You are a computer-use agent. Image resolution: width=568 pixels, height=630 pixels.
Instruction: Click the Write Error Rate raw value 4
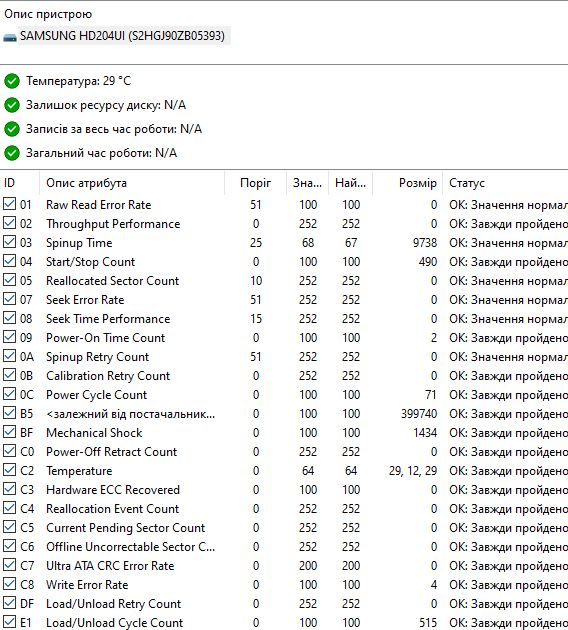point(434,585)
